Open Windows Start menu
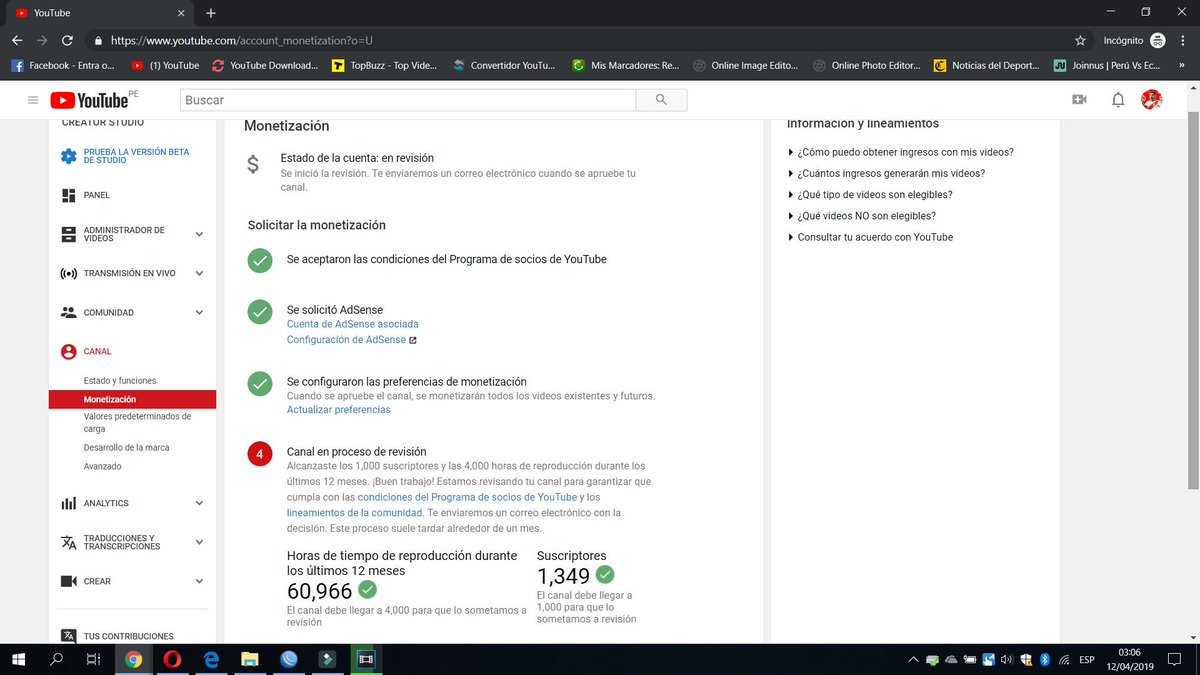The image size is (1200, 675). (17, 659)
